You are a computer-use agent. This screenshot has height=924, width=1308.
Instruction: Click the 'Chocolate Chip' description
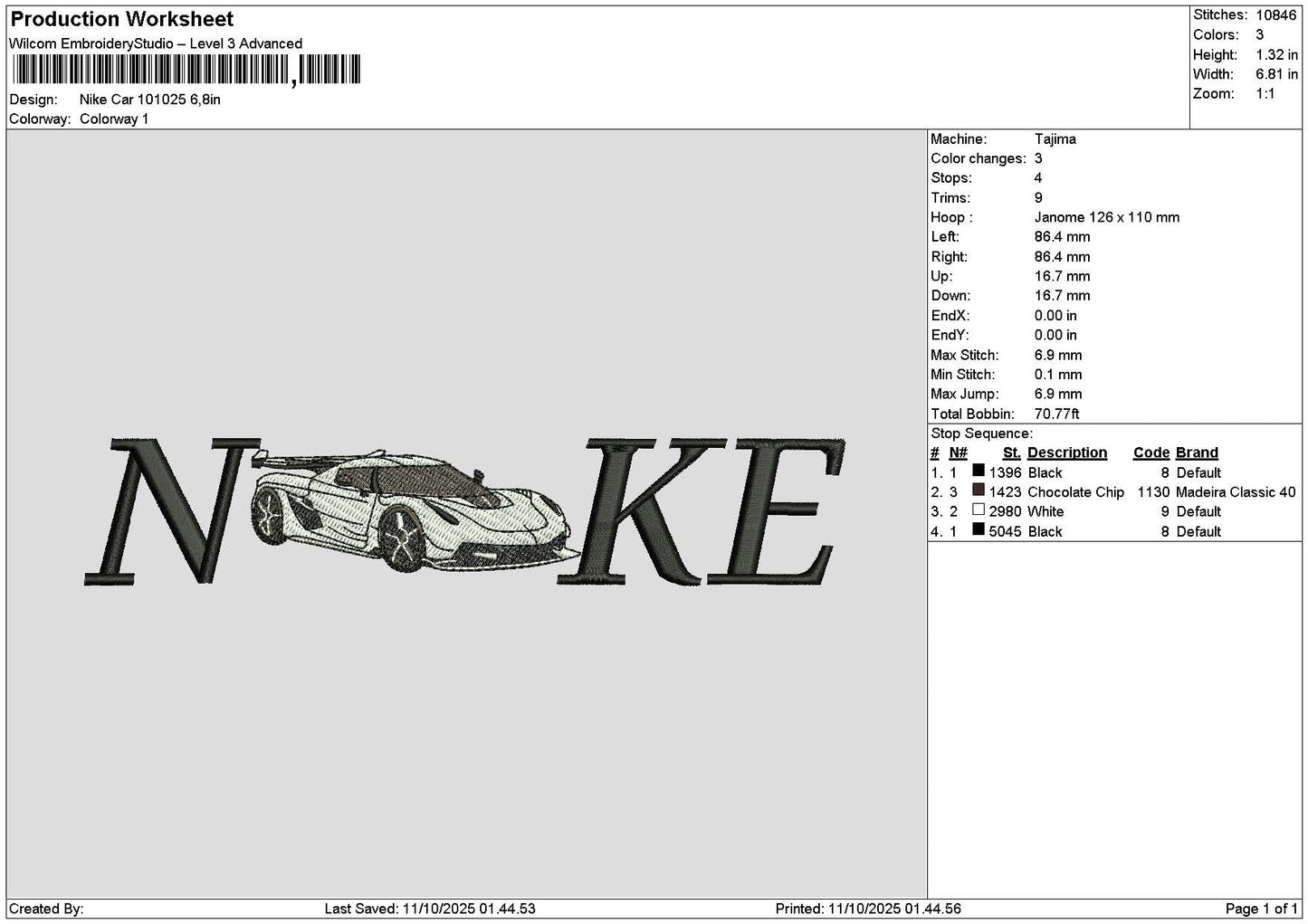pos(1075,492)
